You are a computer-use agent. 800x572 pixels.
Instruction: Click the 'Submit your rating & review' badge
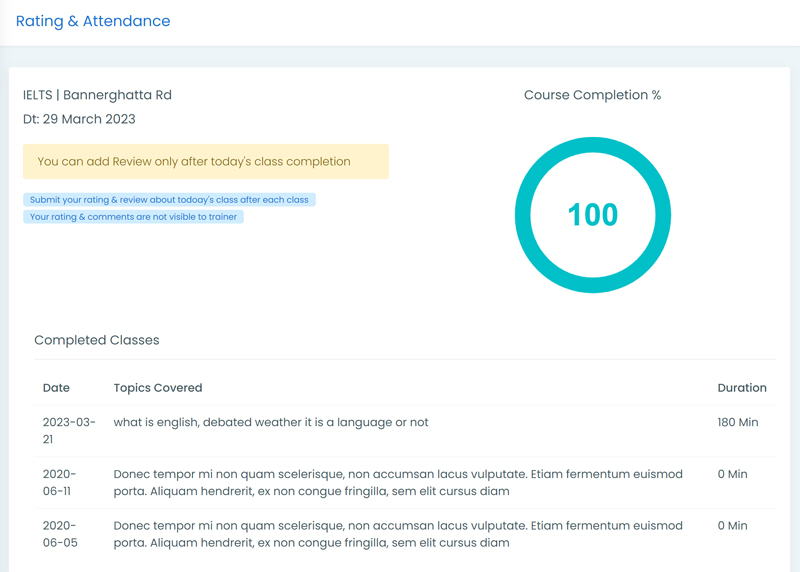click(x=169, y=200)
